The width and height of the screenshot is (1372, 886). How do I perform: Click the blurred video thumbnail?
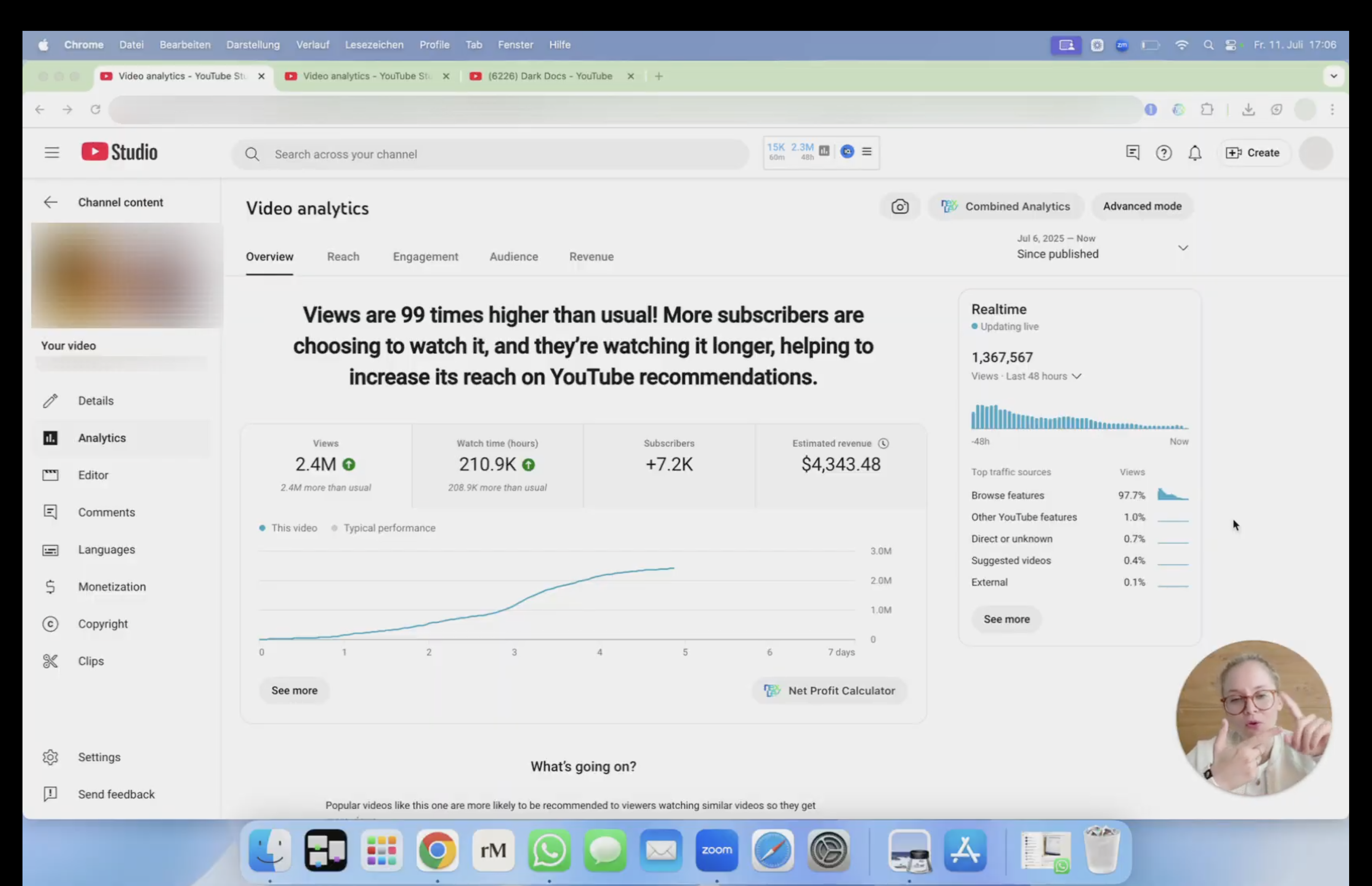pyautogui.click(x=127, y=275)
